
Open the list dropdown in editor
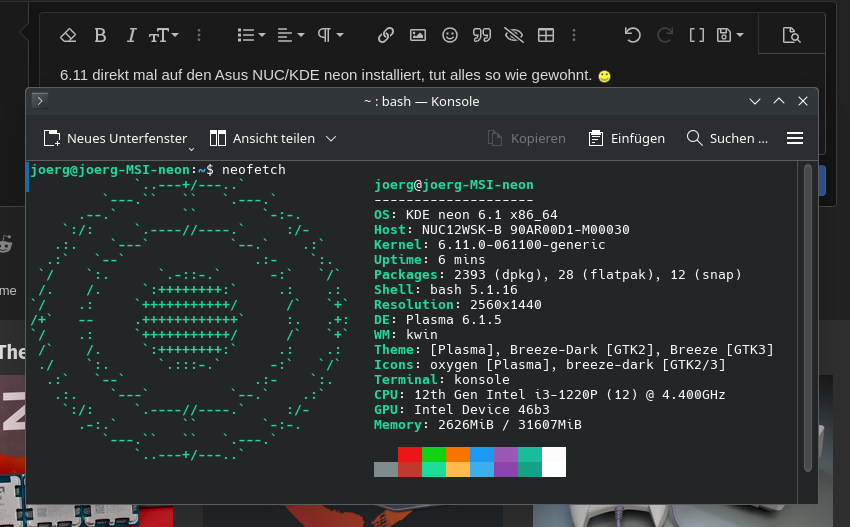[x=251, y=36]
